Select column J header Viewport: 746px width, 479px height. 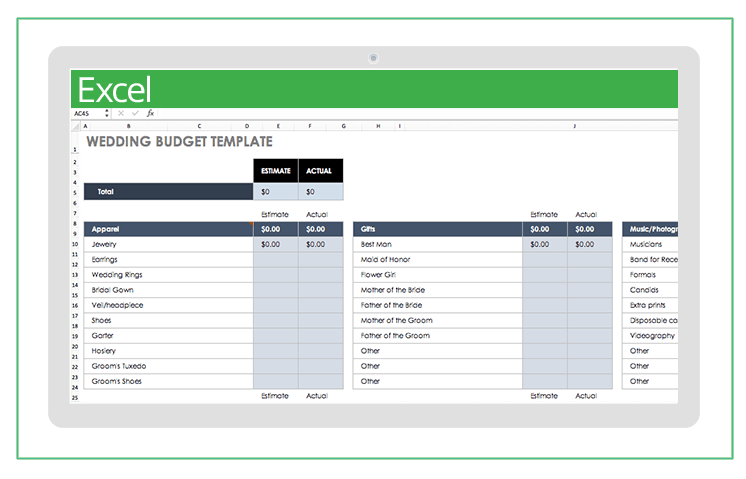[x=574, y=127]
